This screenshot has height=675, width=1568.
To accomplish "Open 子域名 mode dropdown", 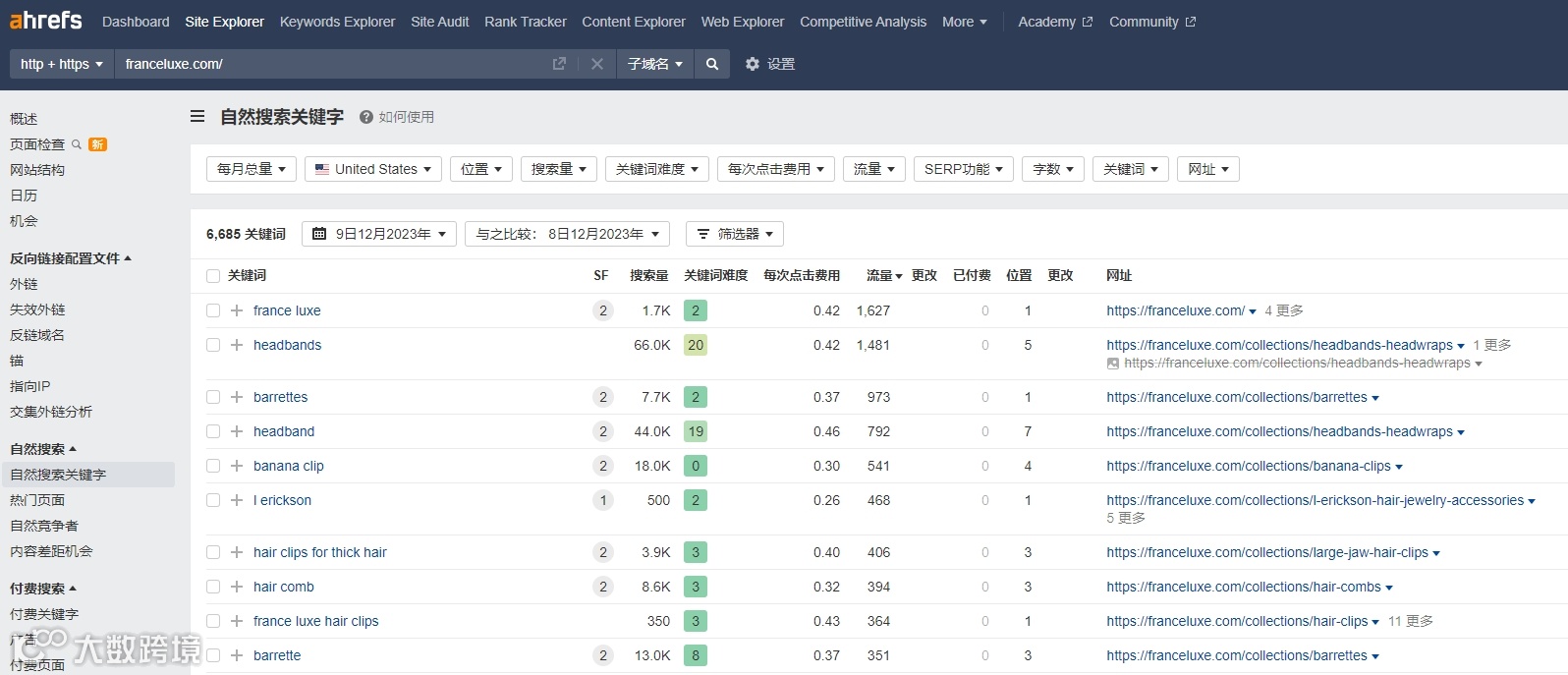I will coord(655,64).
